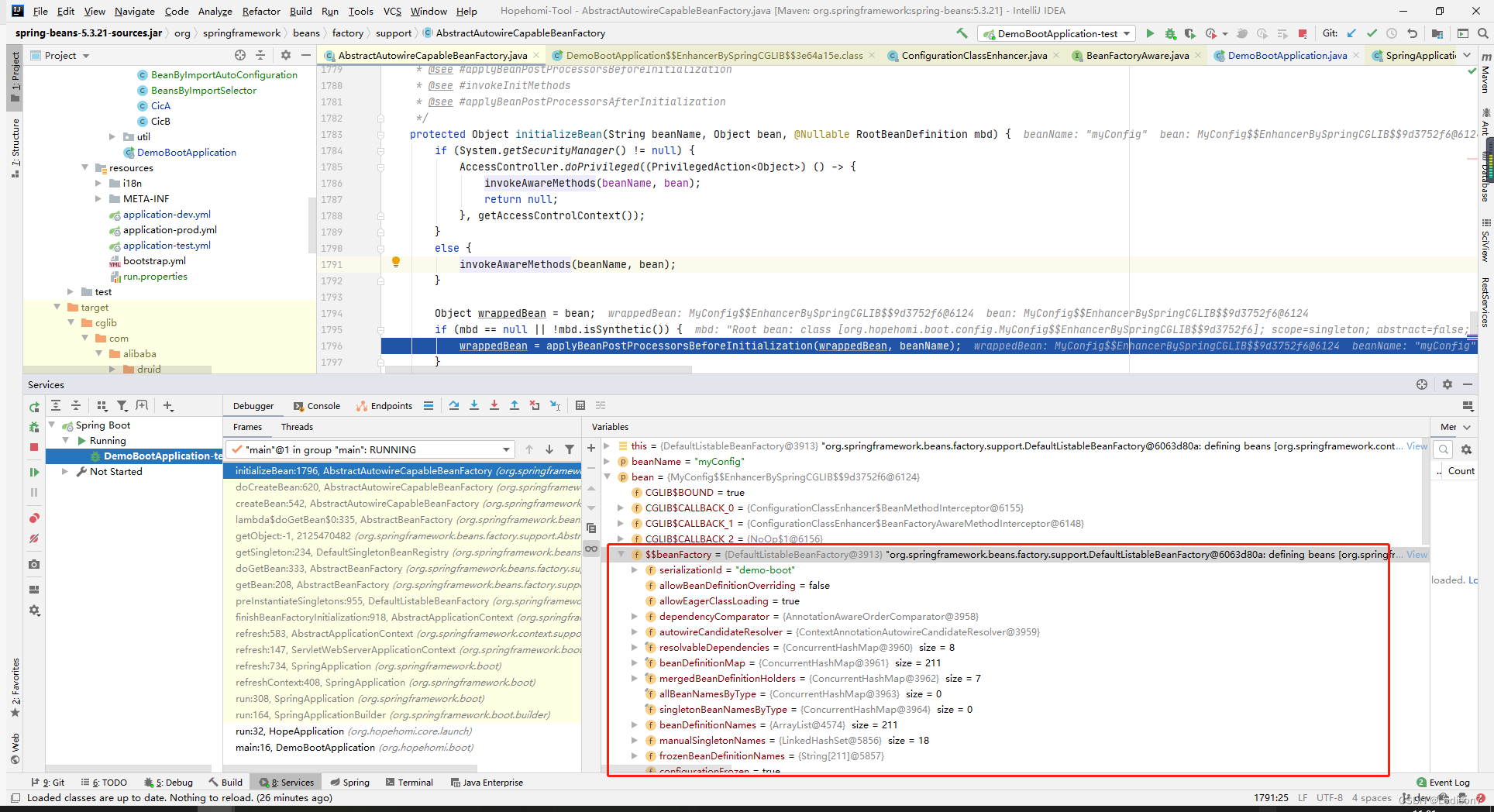
Task: Switch to the Console tab in debugger
Action: pos(317,406)
